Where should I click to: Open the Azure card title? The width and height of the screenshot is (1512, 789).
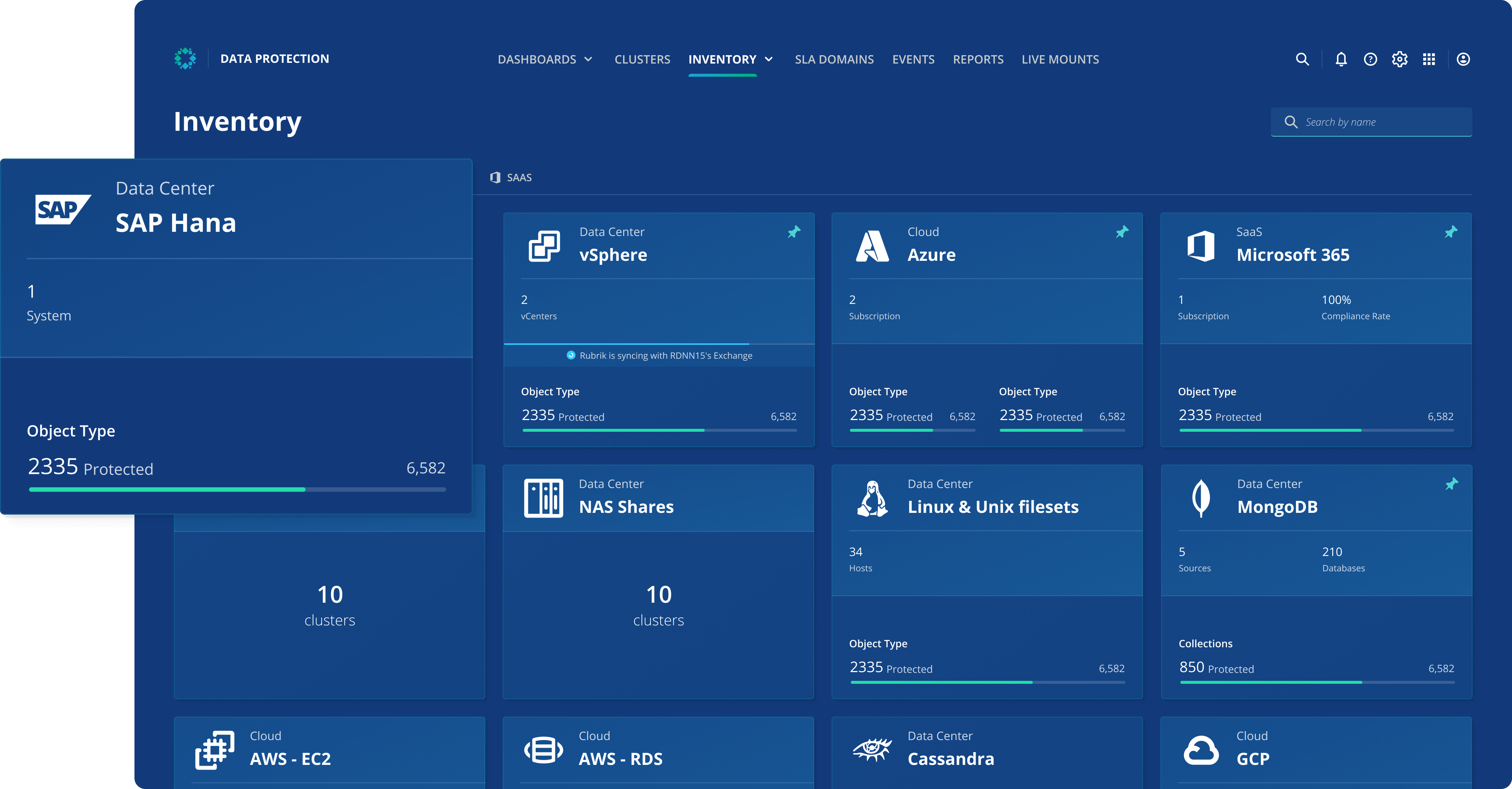click(931, 255)
